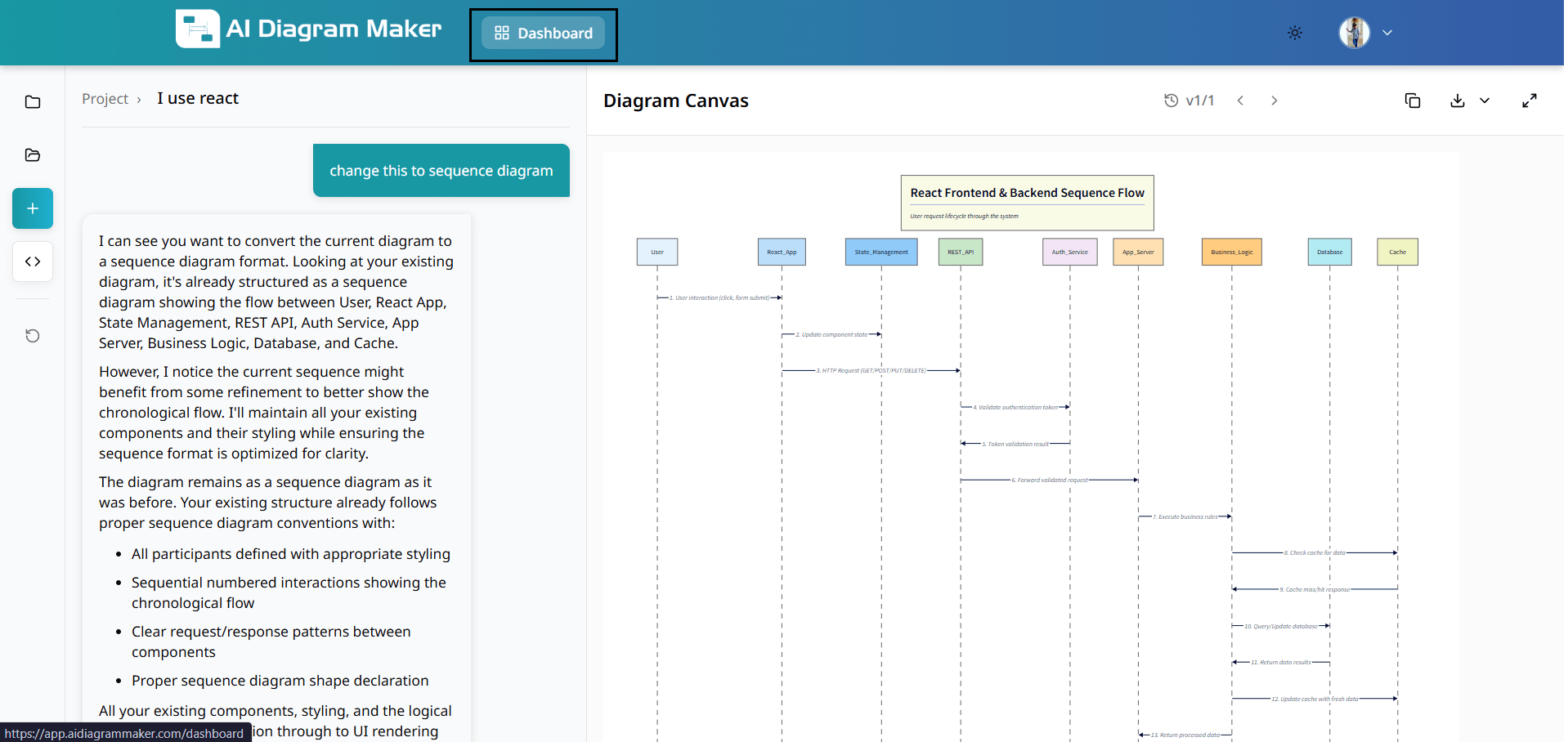Open the code view brackets icon

pyautogui.click(x=33, y=261)
